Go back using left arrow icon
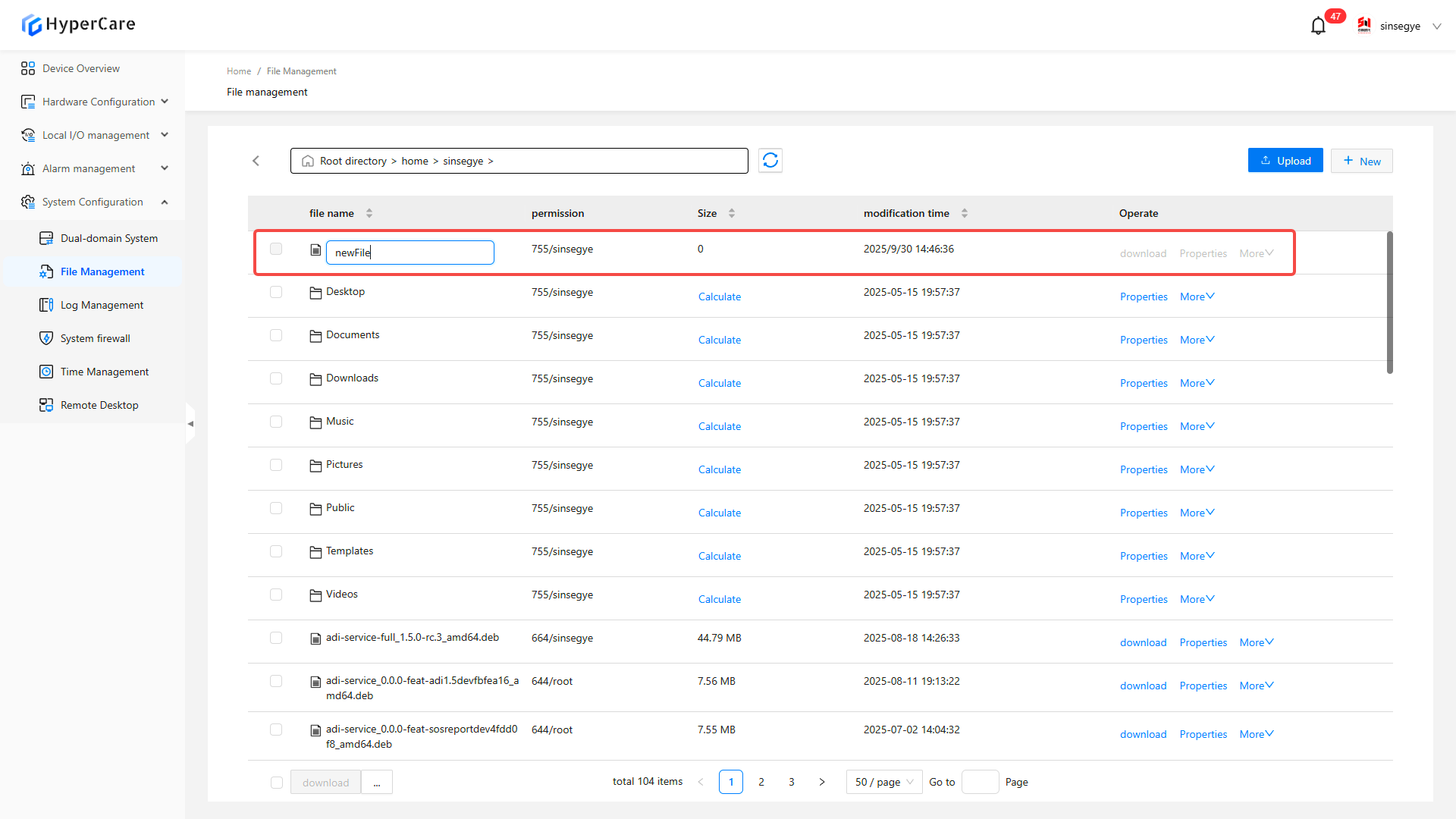The image size is (1456, 819). coord(256,161)
